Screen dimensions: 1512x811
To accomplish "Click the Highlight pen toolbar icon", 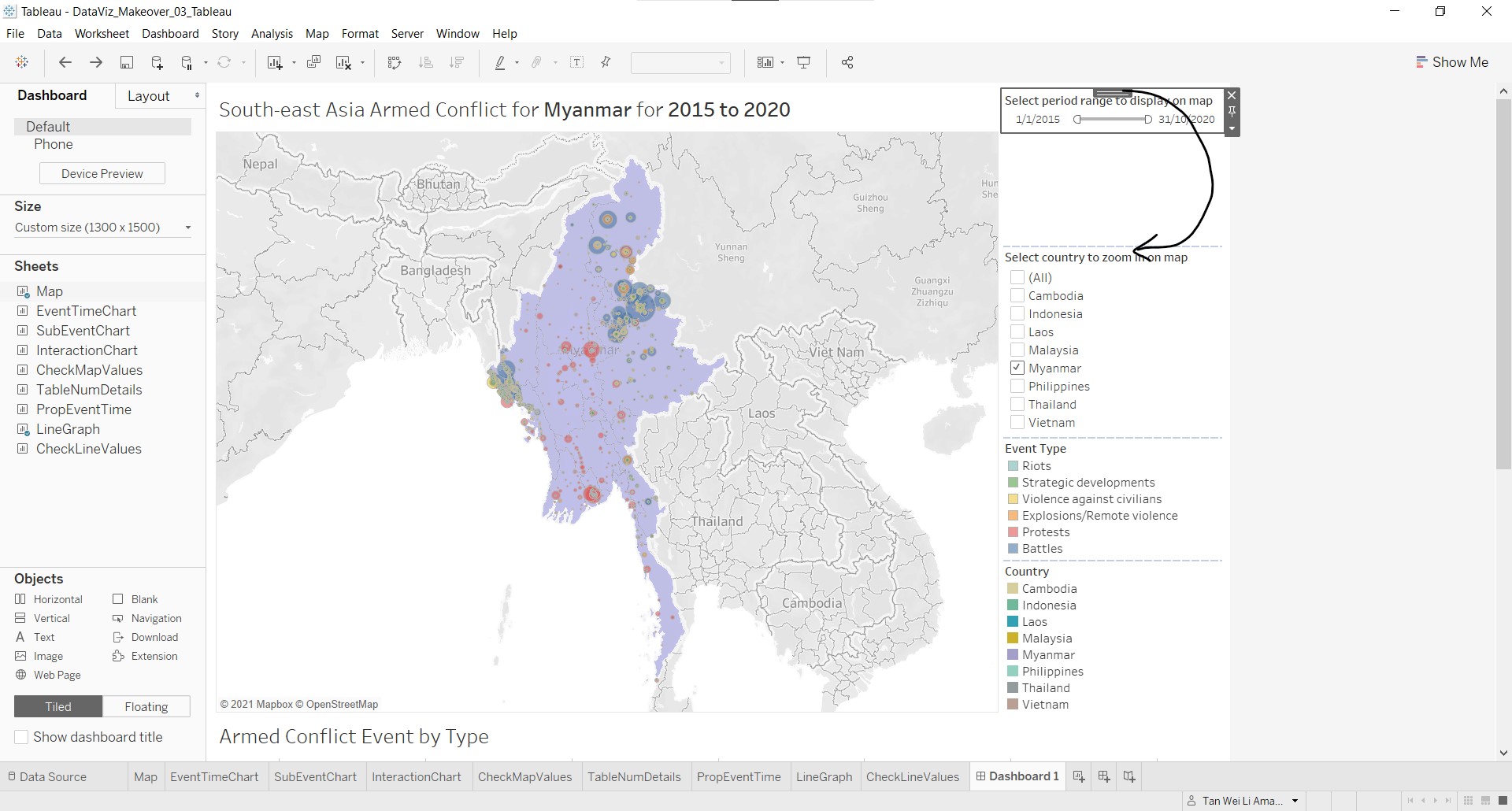I will pos(500,63).
